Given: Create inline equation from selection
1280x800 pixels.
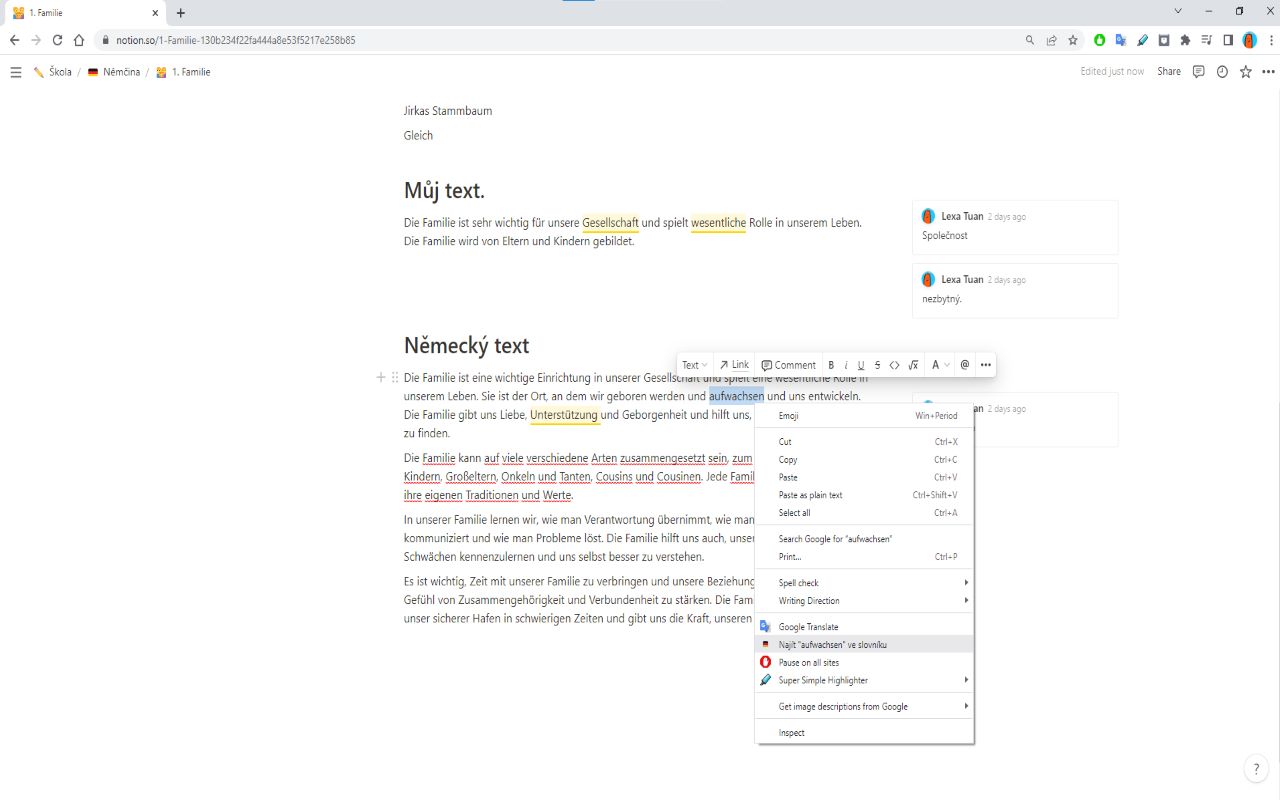Looking at the screenshot, I should (x=913, y=365).
